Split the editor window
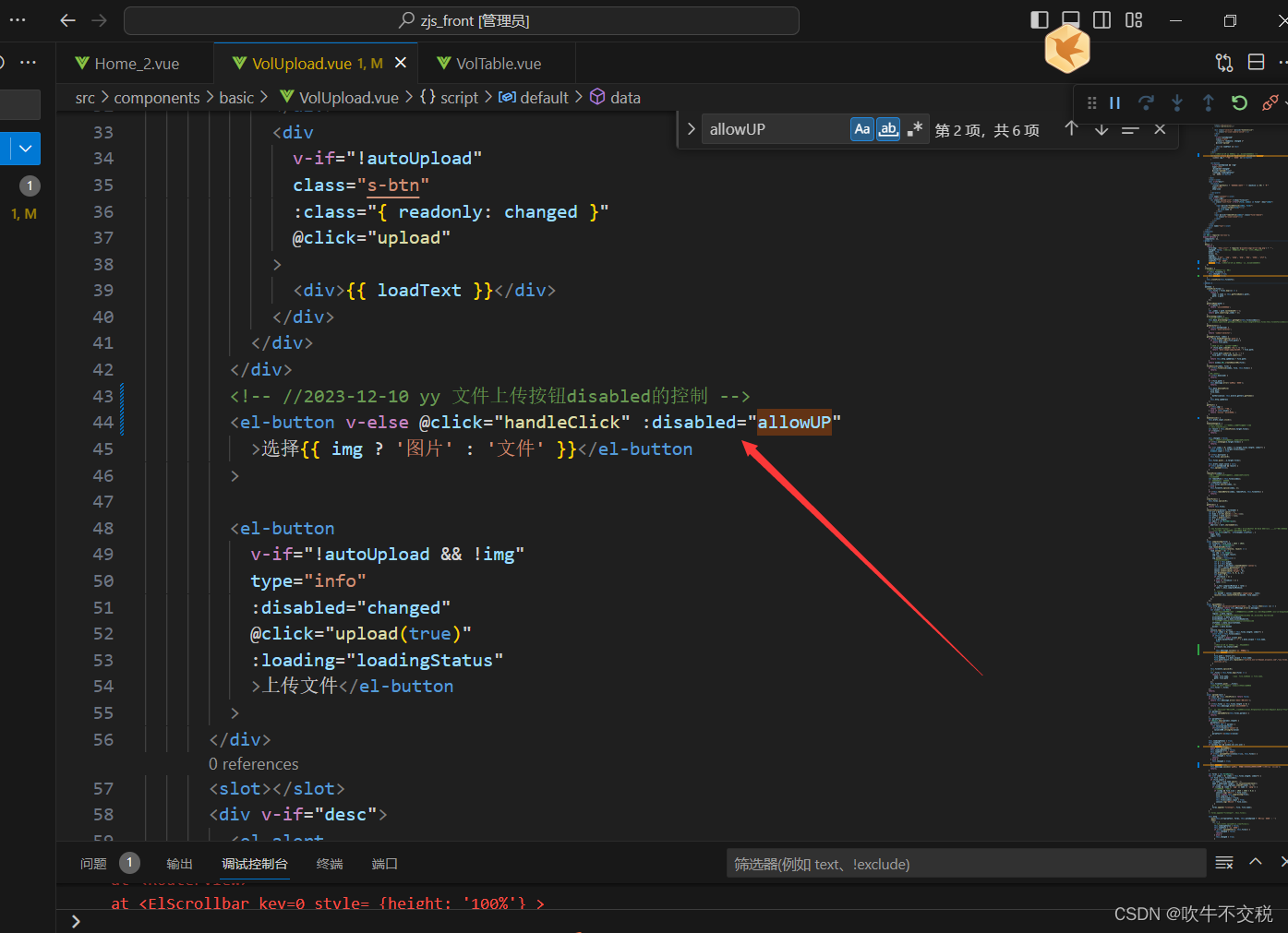The height and width of the screenshot is (933, 1288). [x=1256, y=62]
